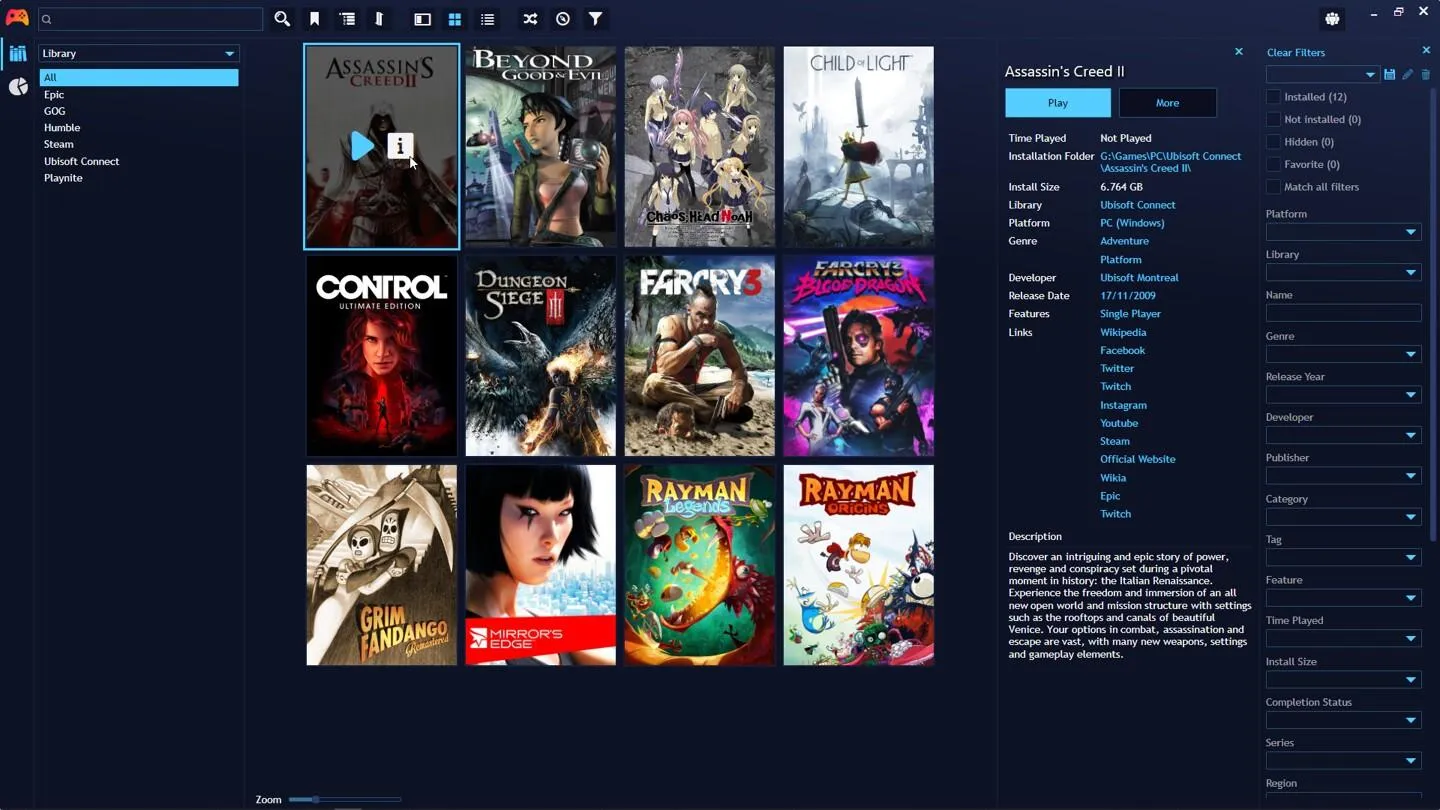Expand the Completion Status filter dropdown
The height and width of the screenshot is (810, 1440).
pos(1343,720)
